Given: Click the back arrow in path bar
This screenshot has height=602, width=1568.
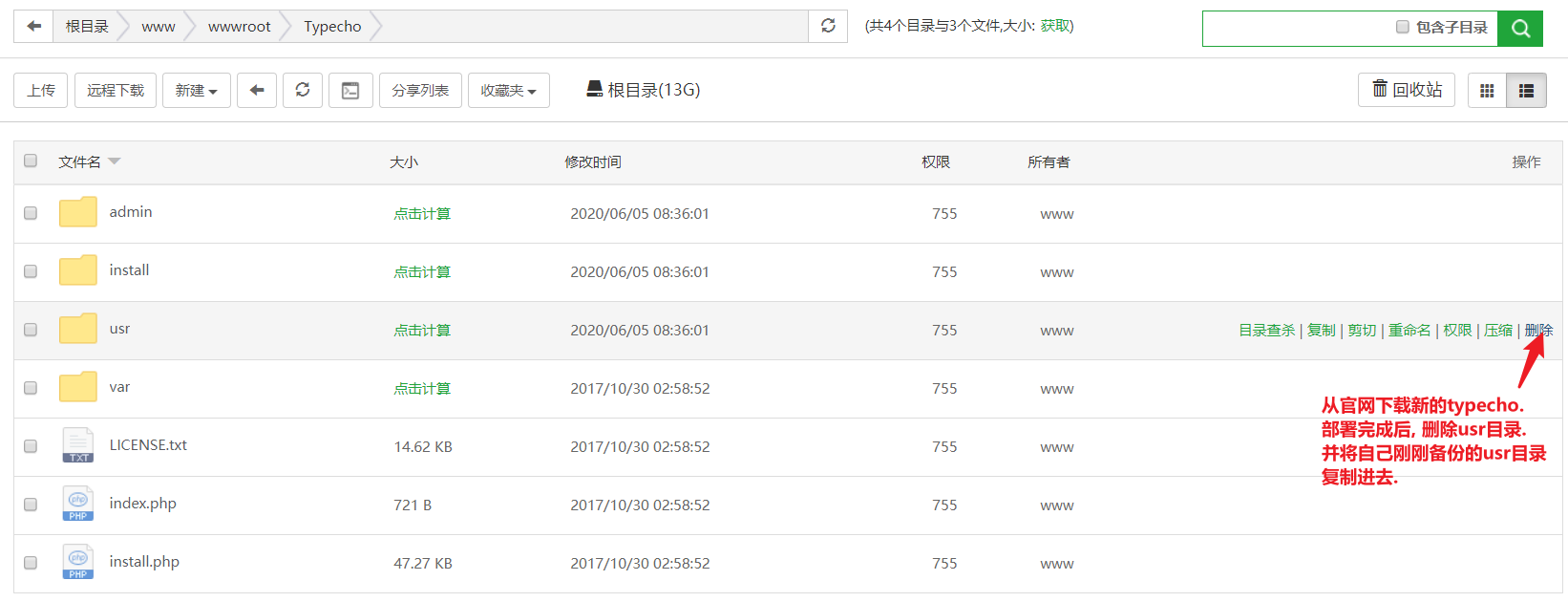Looking at the screenshot, I should click(34, 26).
